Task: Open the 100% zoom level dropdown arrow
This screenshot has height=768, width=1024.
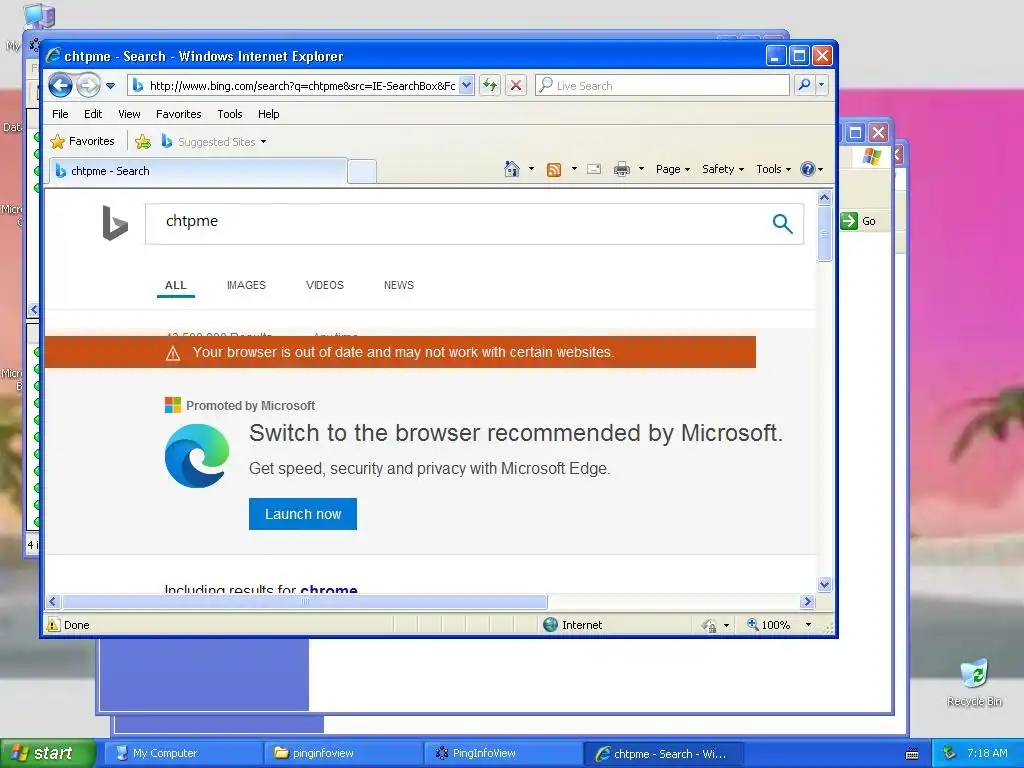Action: pos(808,625)
